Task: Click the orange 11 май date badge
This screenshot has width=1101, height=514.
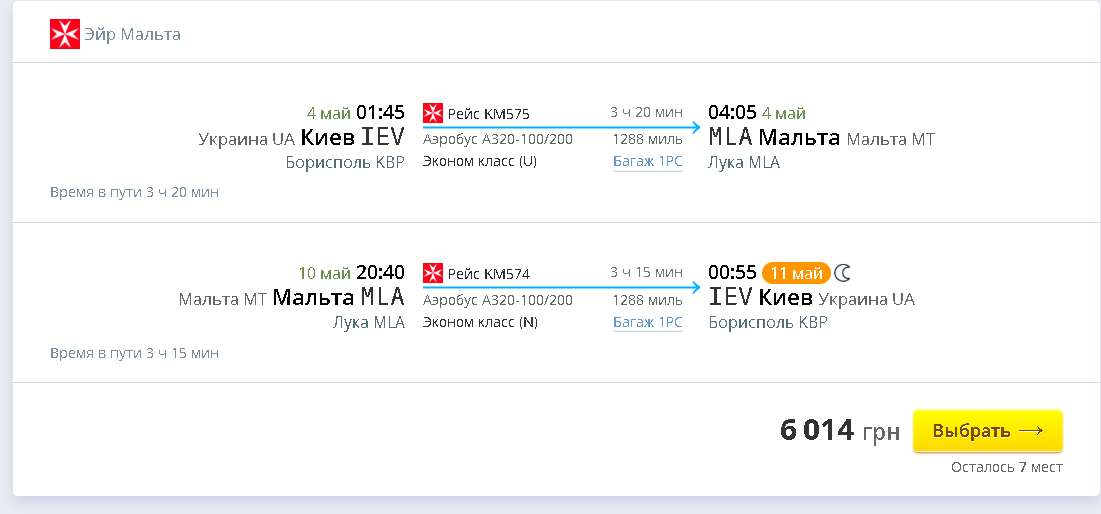Action: click(x=796, y=272)
